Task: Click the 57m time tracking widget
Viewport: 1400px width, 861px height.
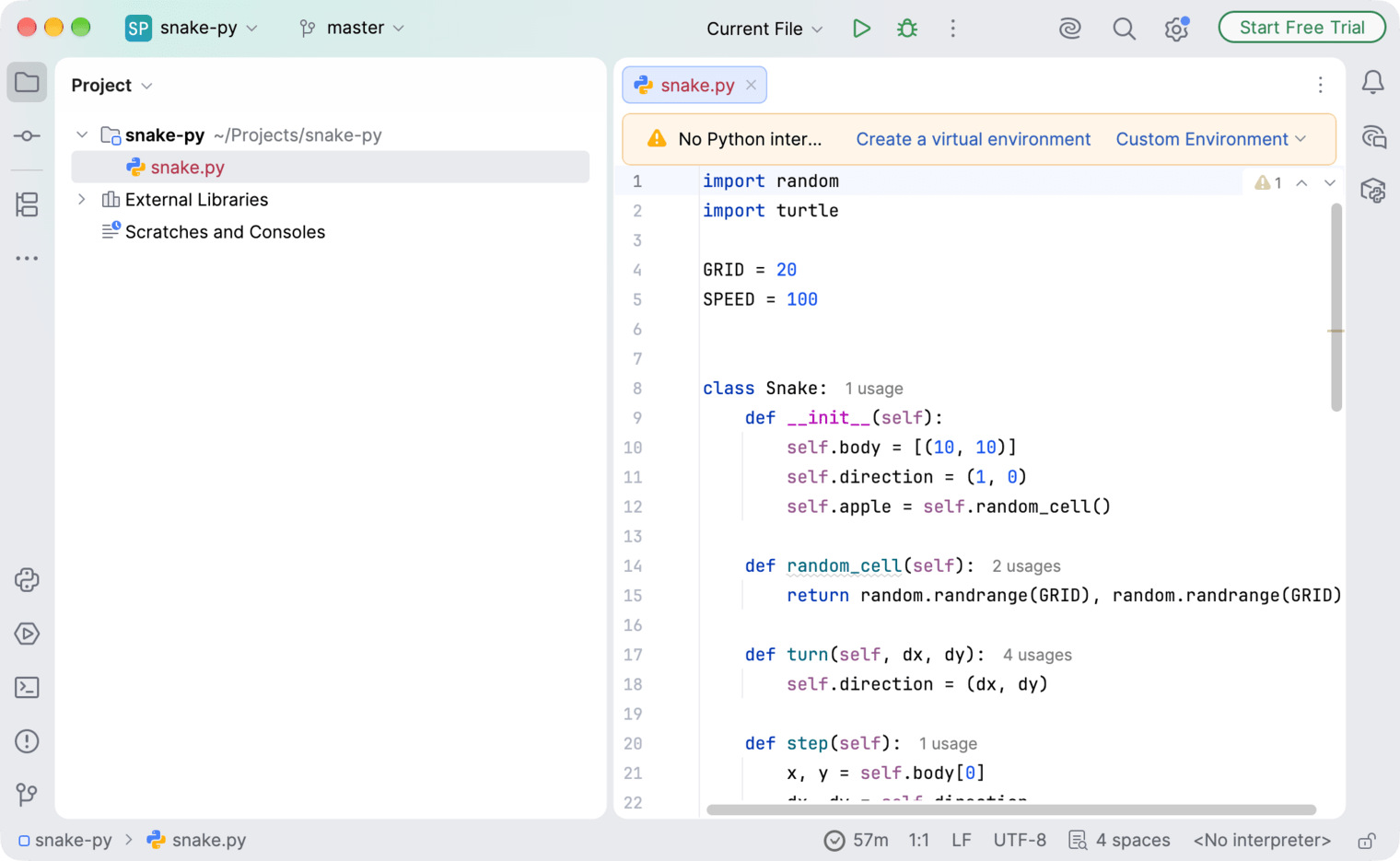Action: click(857, 840)
